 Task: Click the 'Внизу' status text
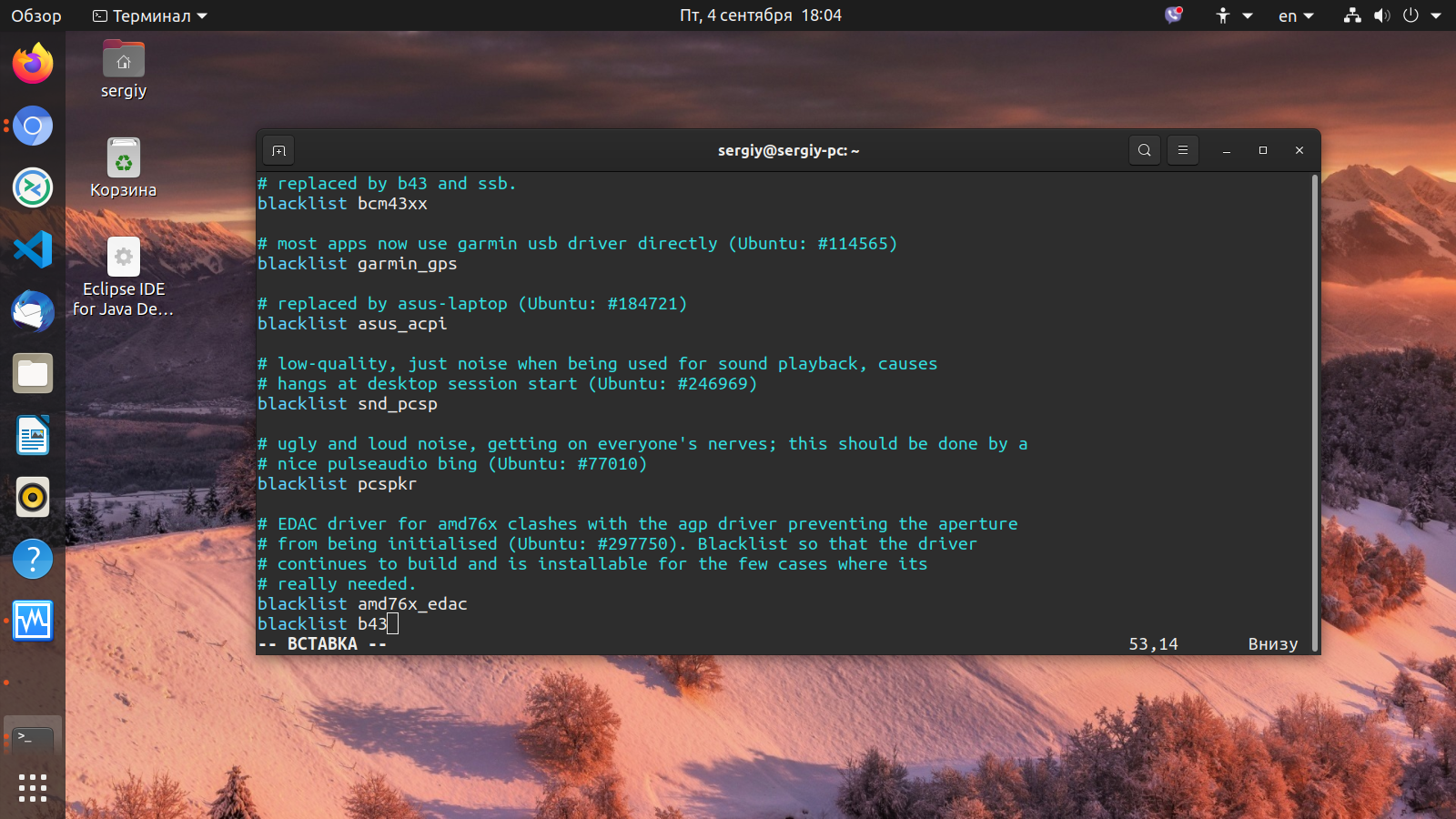point(1273,644)
